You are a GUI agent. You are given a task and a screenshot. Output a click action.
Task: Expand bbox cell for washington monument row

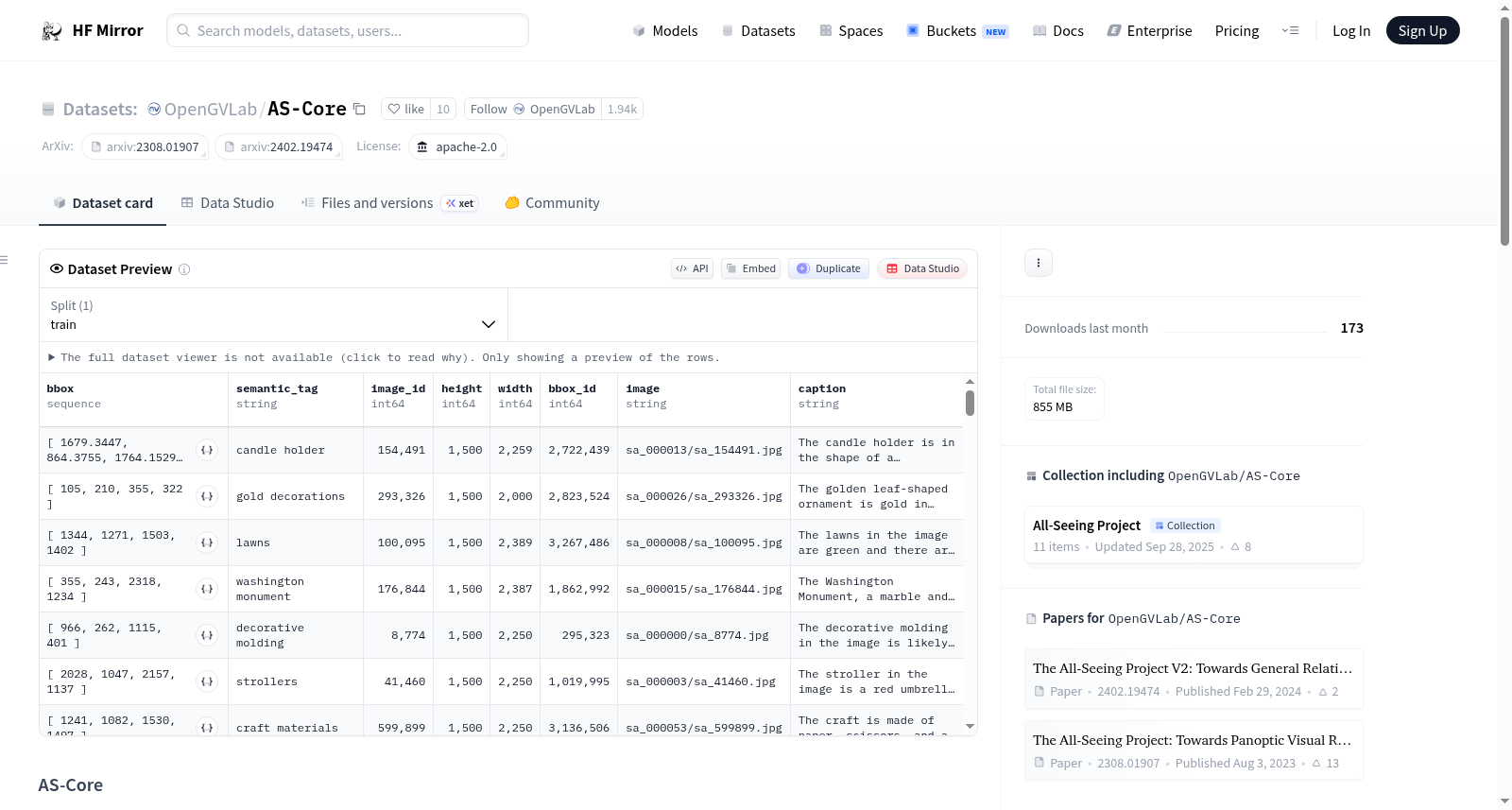click(x=207, y=589)
